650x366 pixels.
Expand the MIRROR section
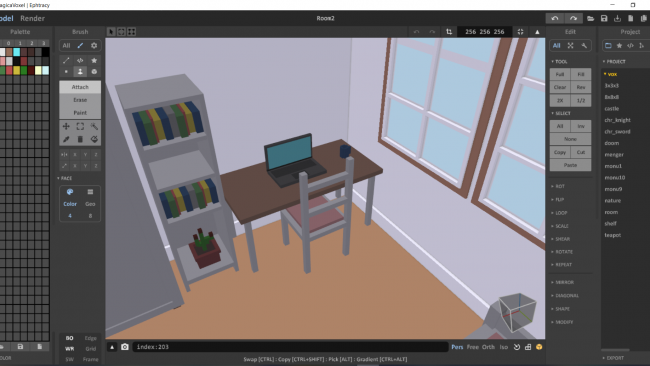[x=563, y=282]
